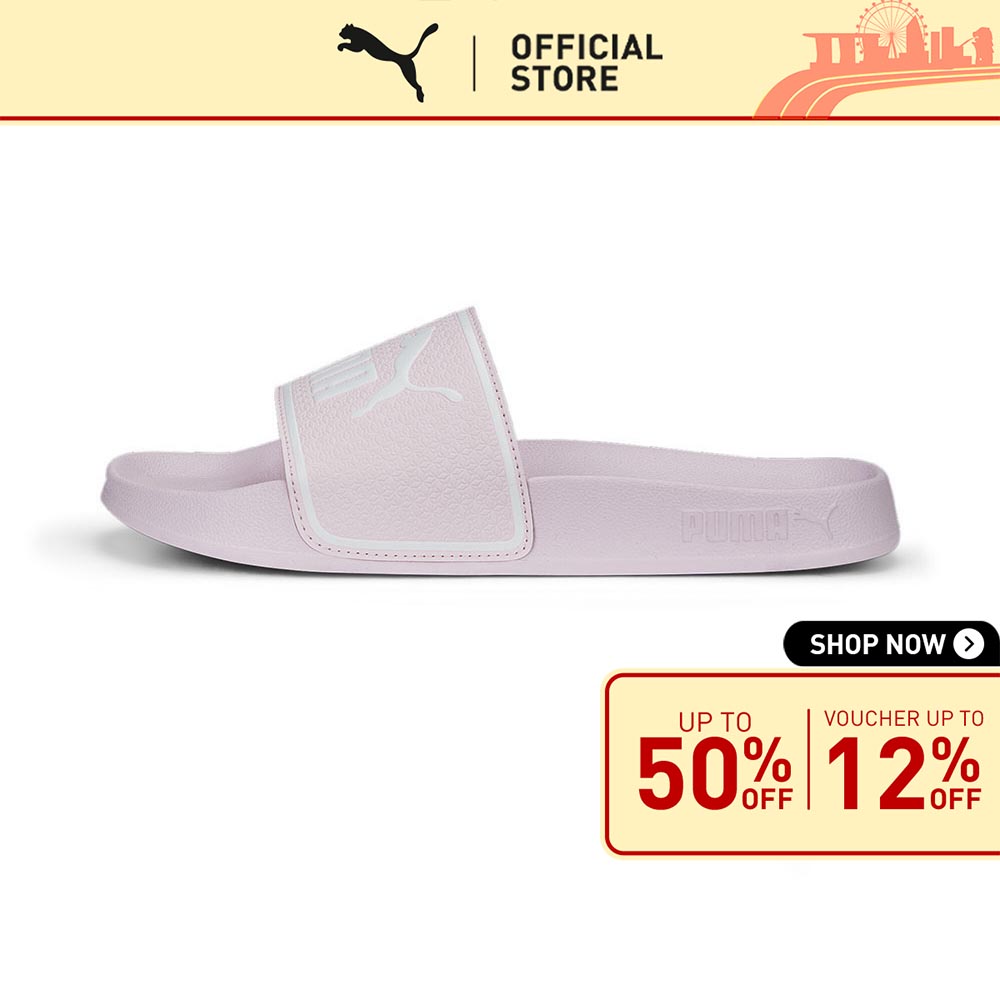This screenshot has width=1000, height=1000.
Task: Click the cream header banner
Action: 500,59
